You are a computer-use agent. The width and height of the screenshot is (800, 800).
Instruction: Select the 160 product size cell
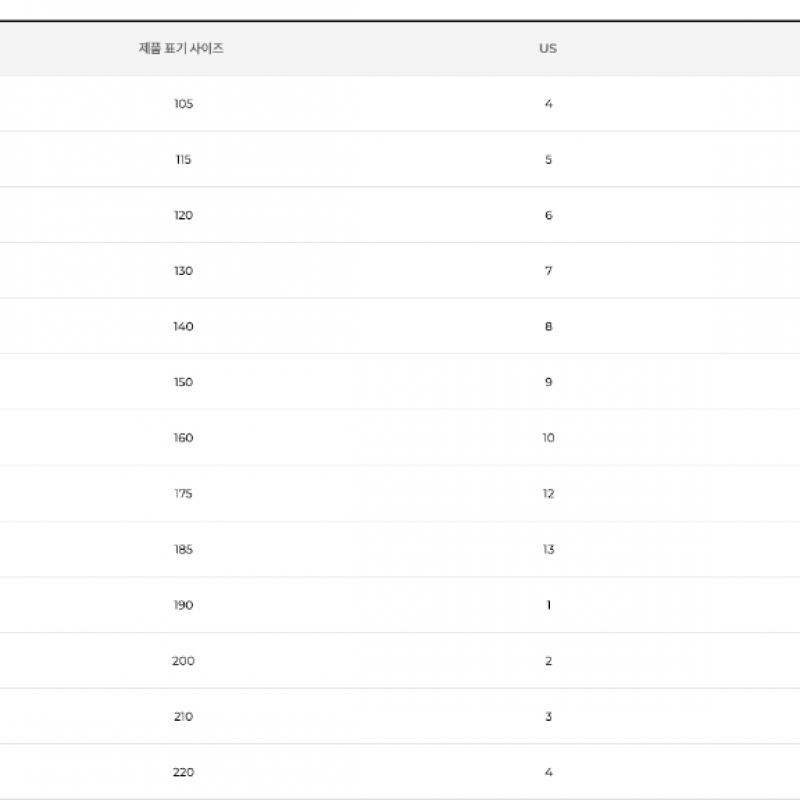tap(183, 438)
